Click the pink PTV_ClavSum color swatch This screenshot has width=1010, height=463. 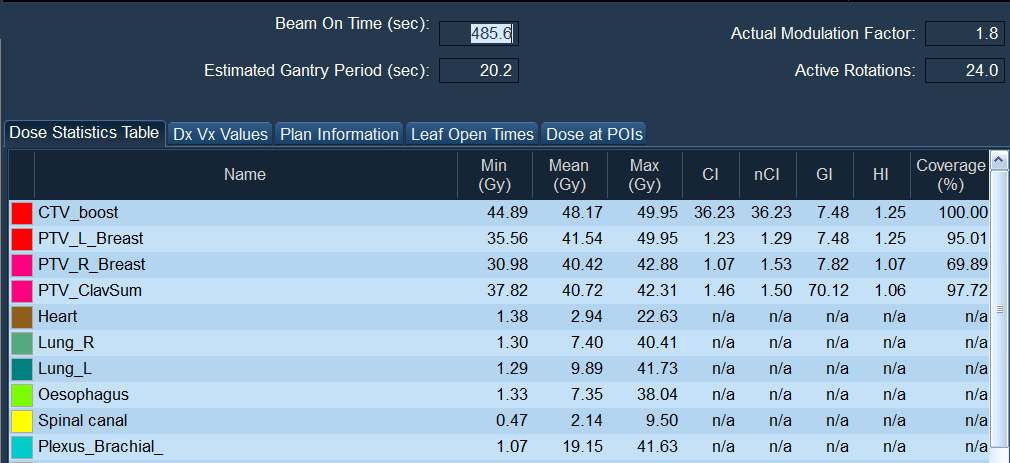click(x=21, y=291)
